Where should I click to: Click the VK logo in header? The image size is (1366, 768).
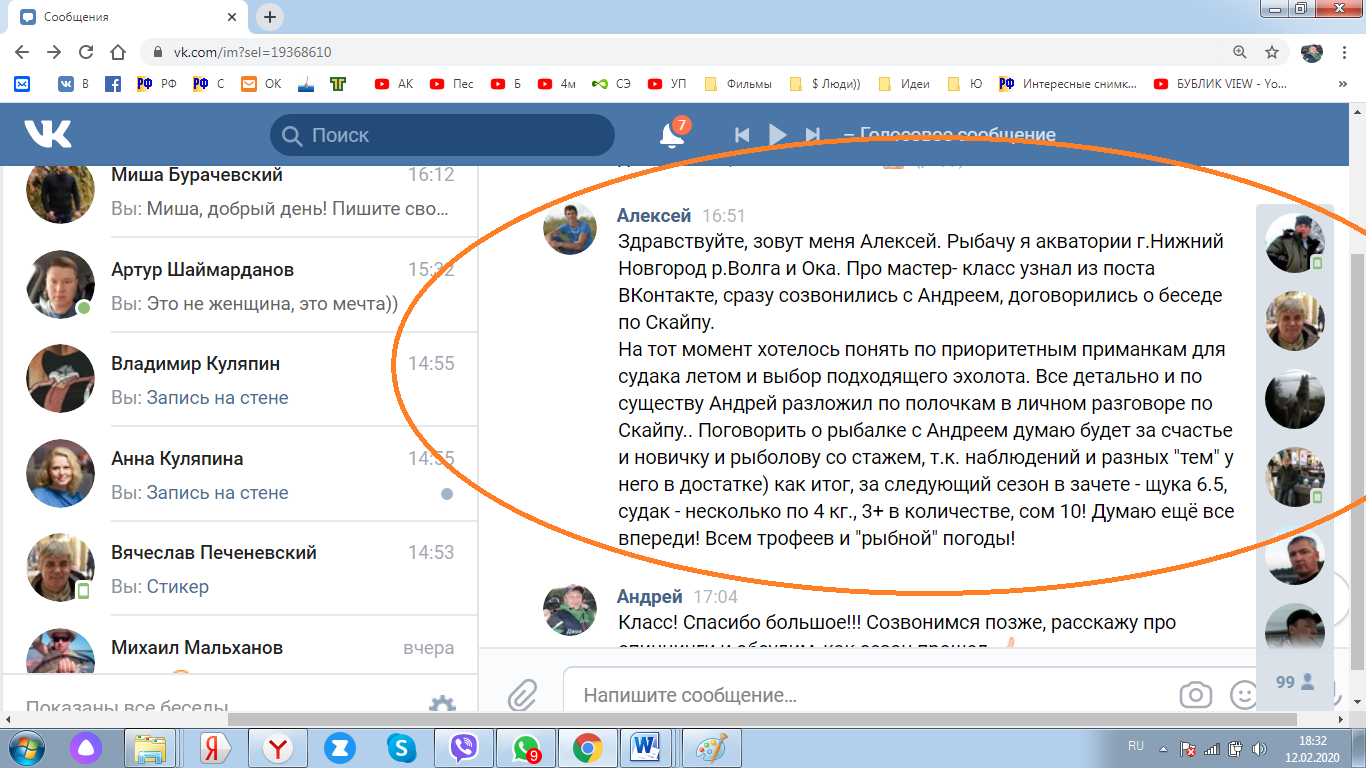(48, 134)
